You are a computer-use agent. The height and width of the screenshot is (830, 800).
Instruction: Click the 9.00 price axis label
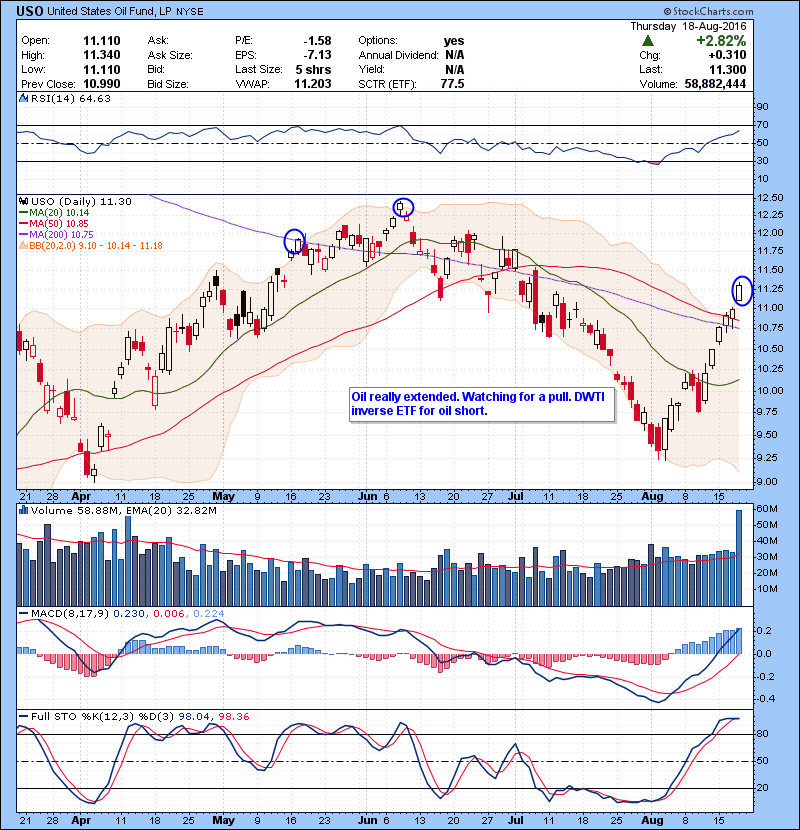point(767,482)
